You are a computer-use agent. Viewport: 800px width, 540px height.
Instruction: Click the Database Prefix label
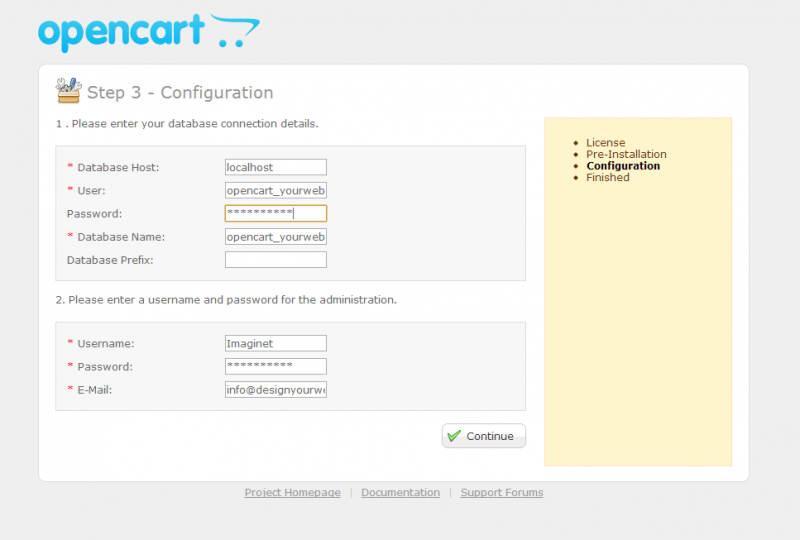110,260
